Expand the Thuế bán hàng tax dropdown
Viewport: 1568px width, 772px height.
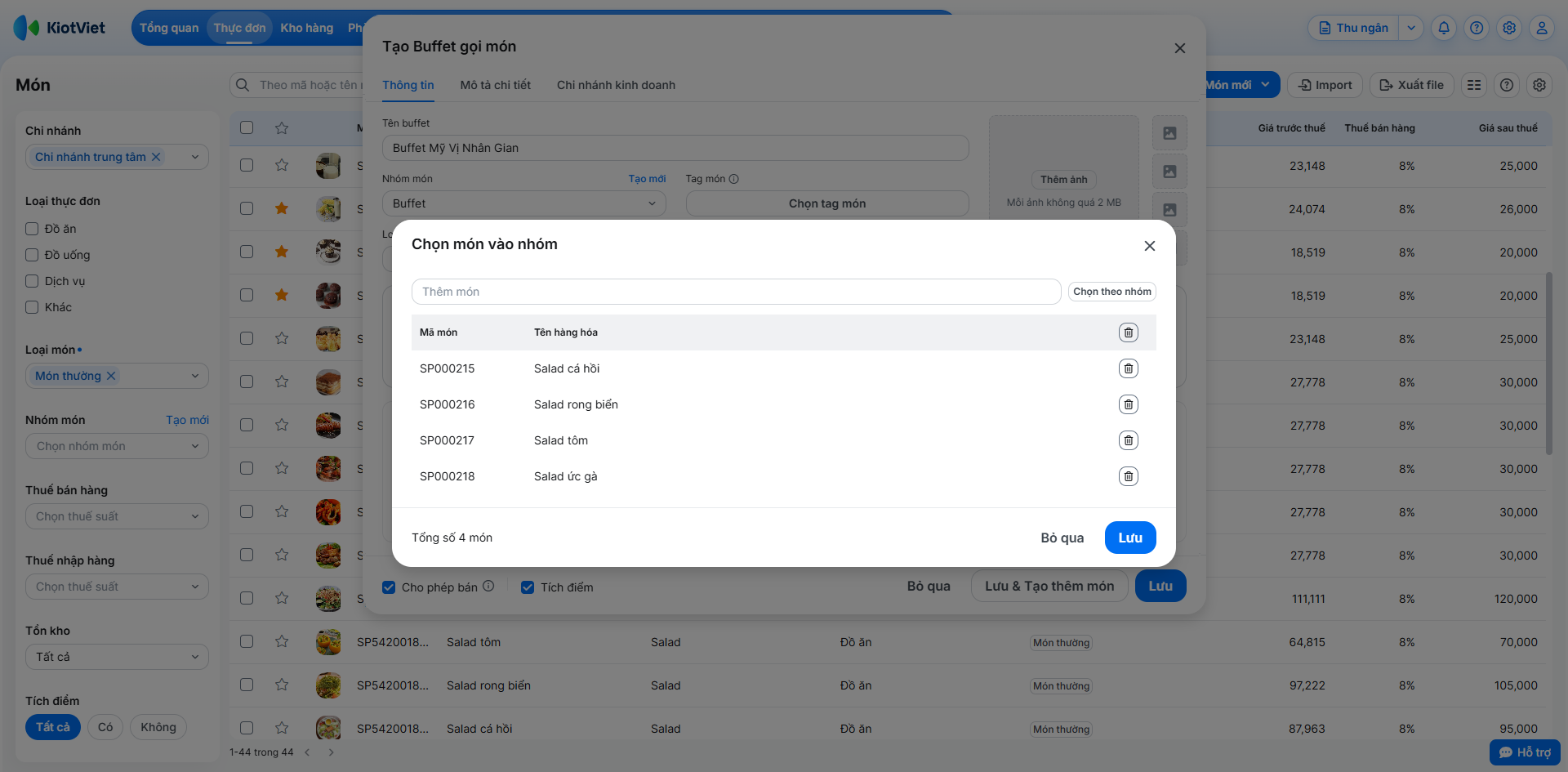117,516
